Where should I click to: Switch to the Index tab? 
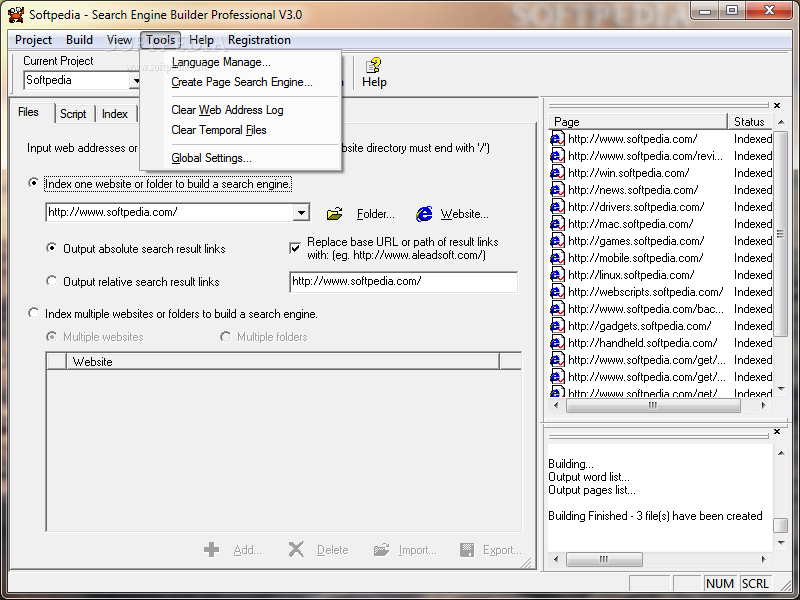115,114
